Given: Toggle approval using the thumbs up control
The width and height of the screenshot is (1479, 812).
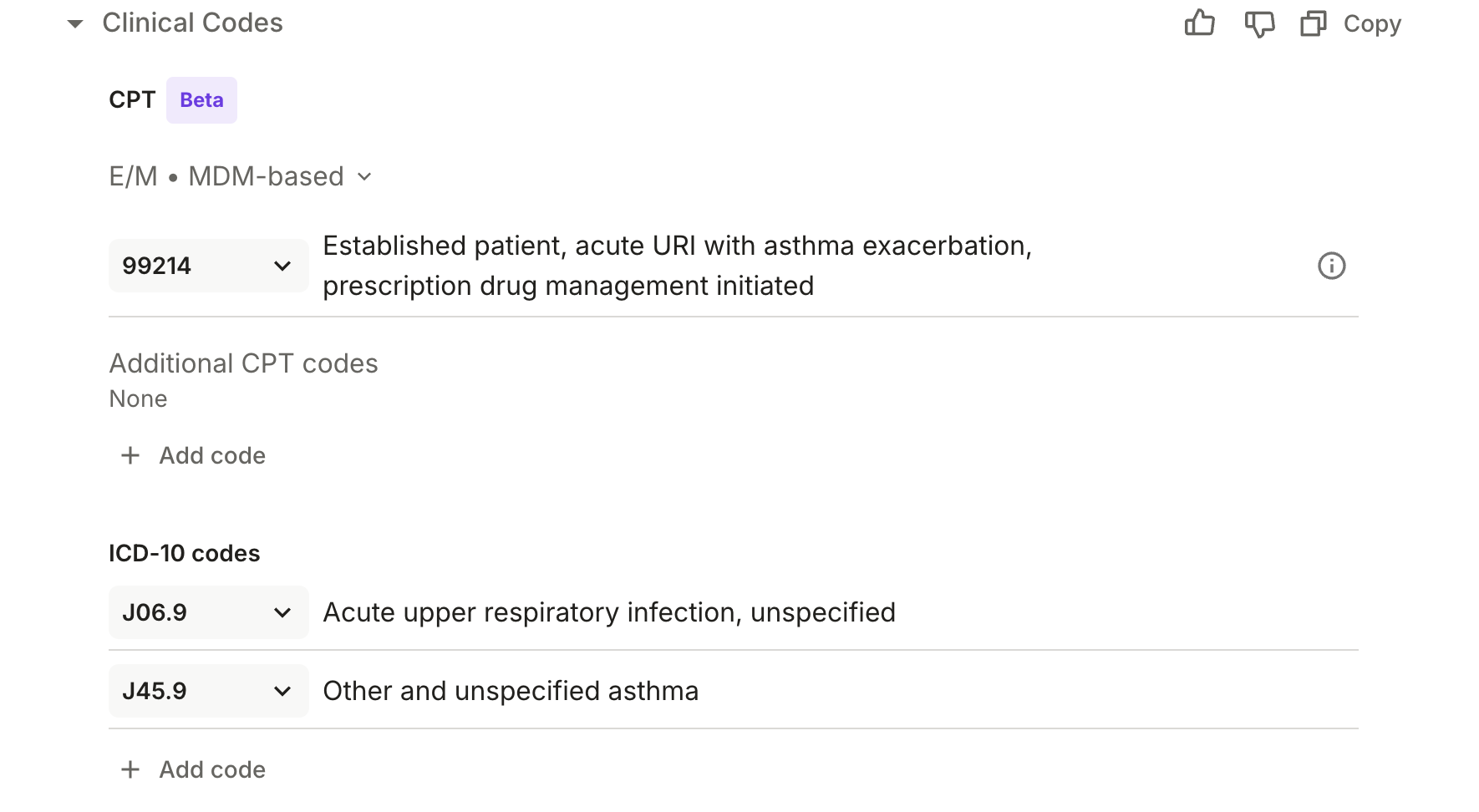Looking at the screenshot, I should tap(1200, 23).
